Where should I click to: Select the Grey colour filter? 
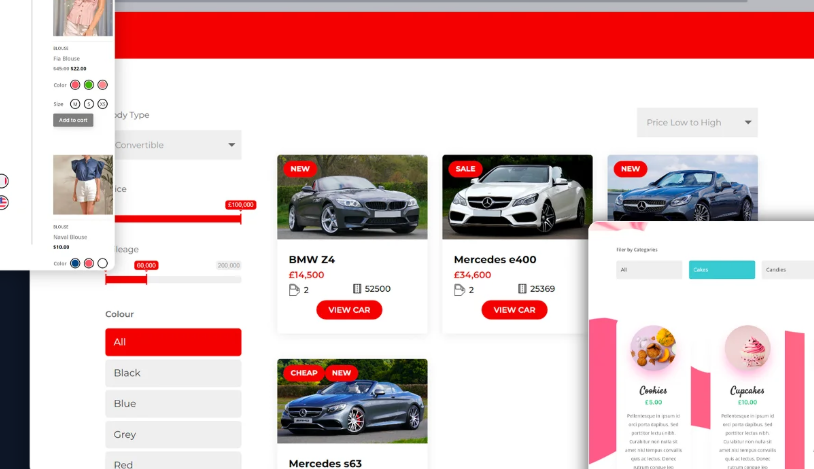click(x=173, y=434)
